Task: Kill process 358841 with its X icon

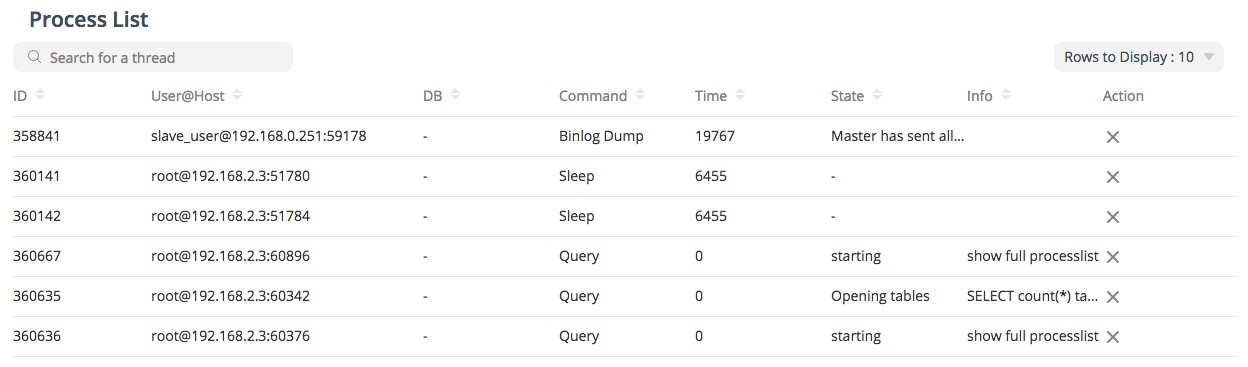Action: [x=1112, y=137]
